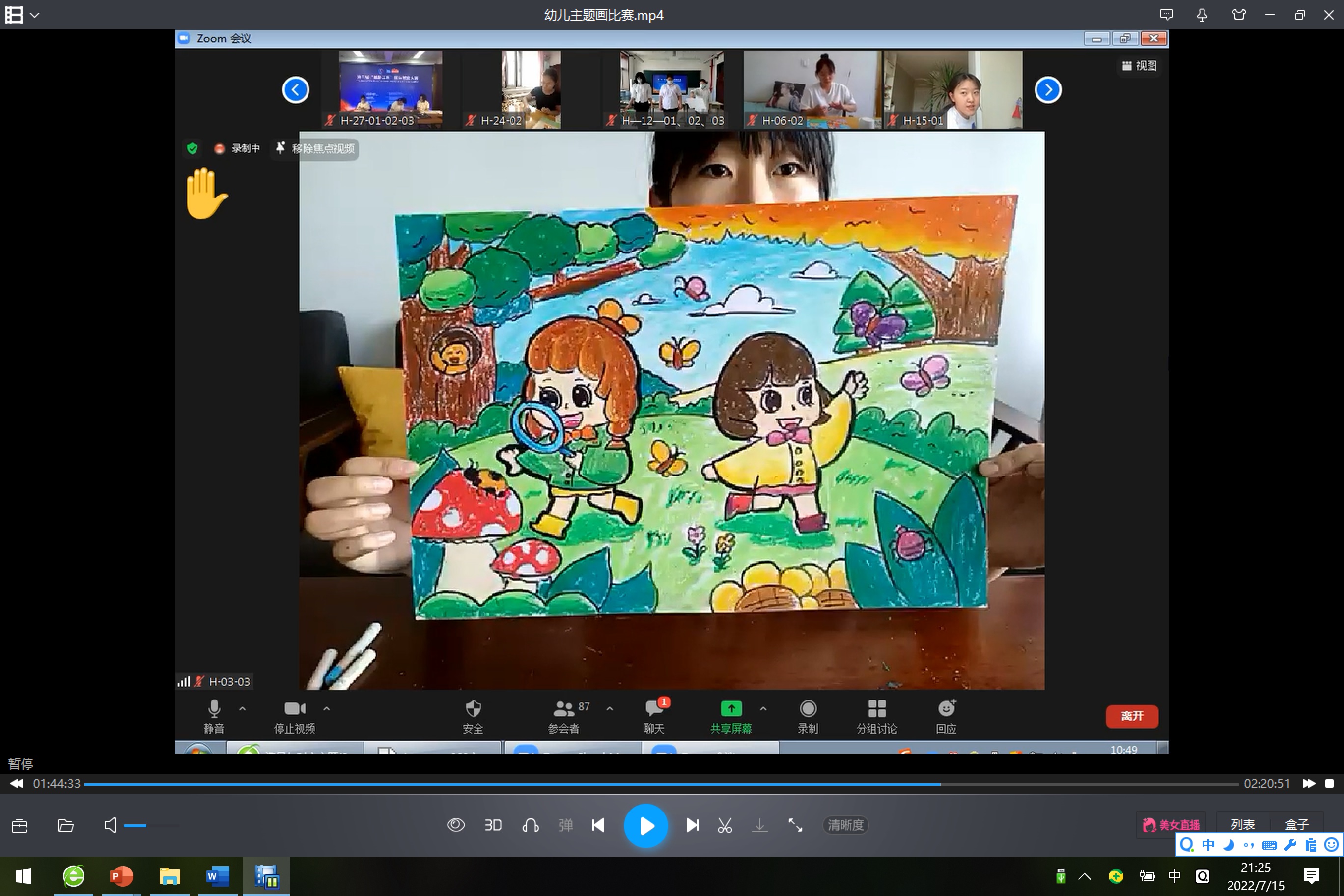This screenshot has width=1344, height=896.
Task: Open PowerPoint from the taskbar
Action: [121, 876]
